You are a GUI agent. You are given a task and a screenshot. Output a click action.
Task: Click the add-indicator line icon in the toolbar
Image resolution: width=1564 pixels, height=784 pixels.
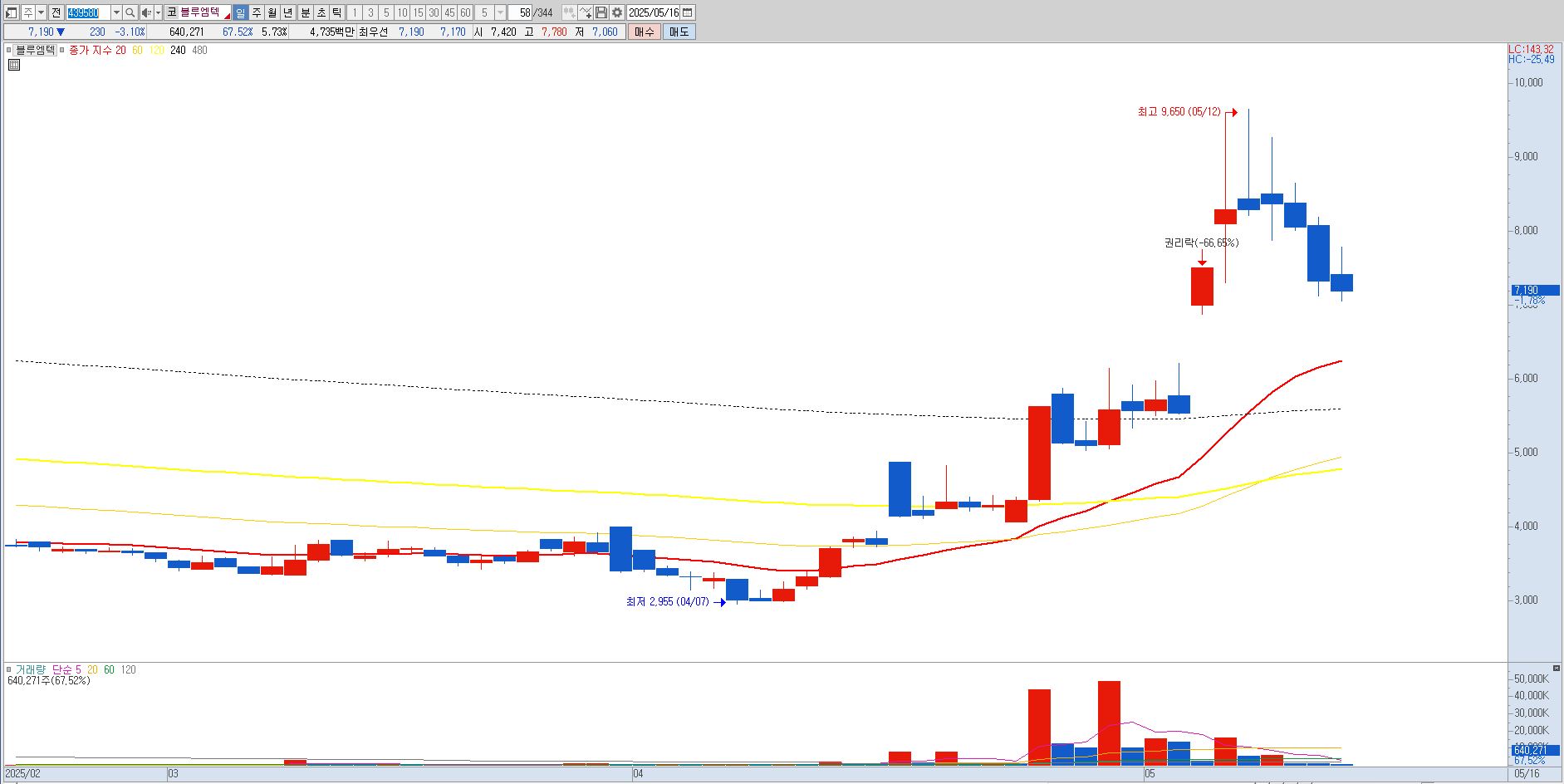(x=586, y=12)
